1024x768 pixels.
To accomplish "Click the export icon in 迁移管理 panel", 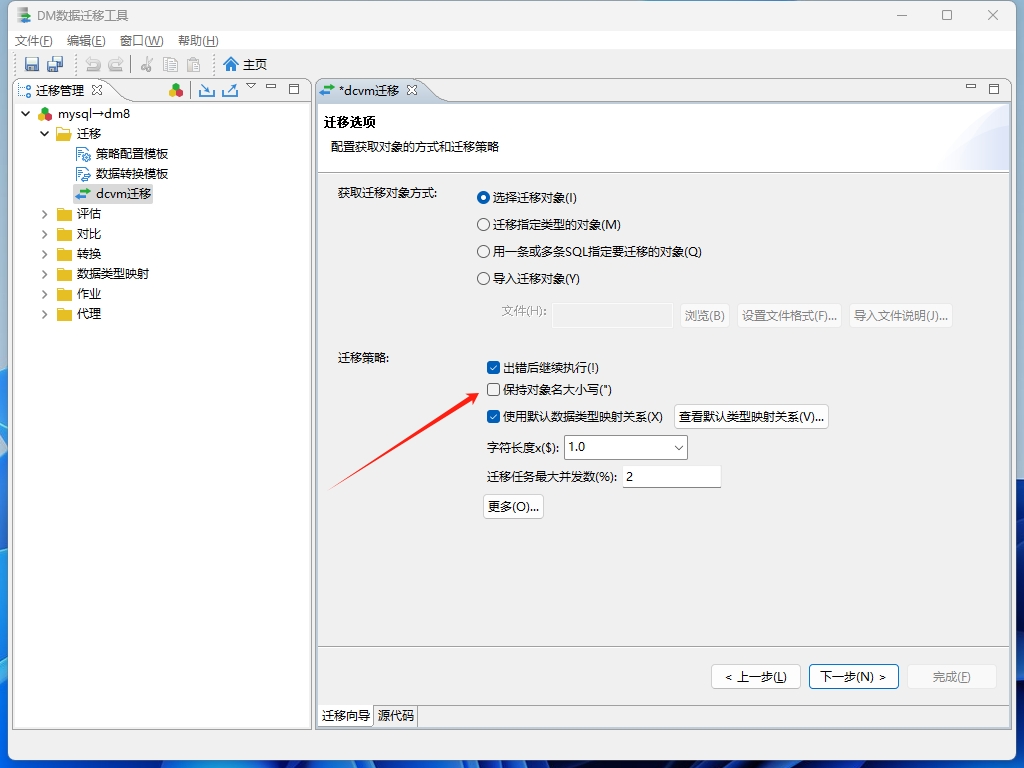I will pyautogui.click(x=230, y=90).
